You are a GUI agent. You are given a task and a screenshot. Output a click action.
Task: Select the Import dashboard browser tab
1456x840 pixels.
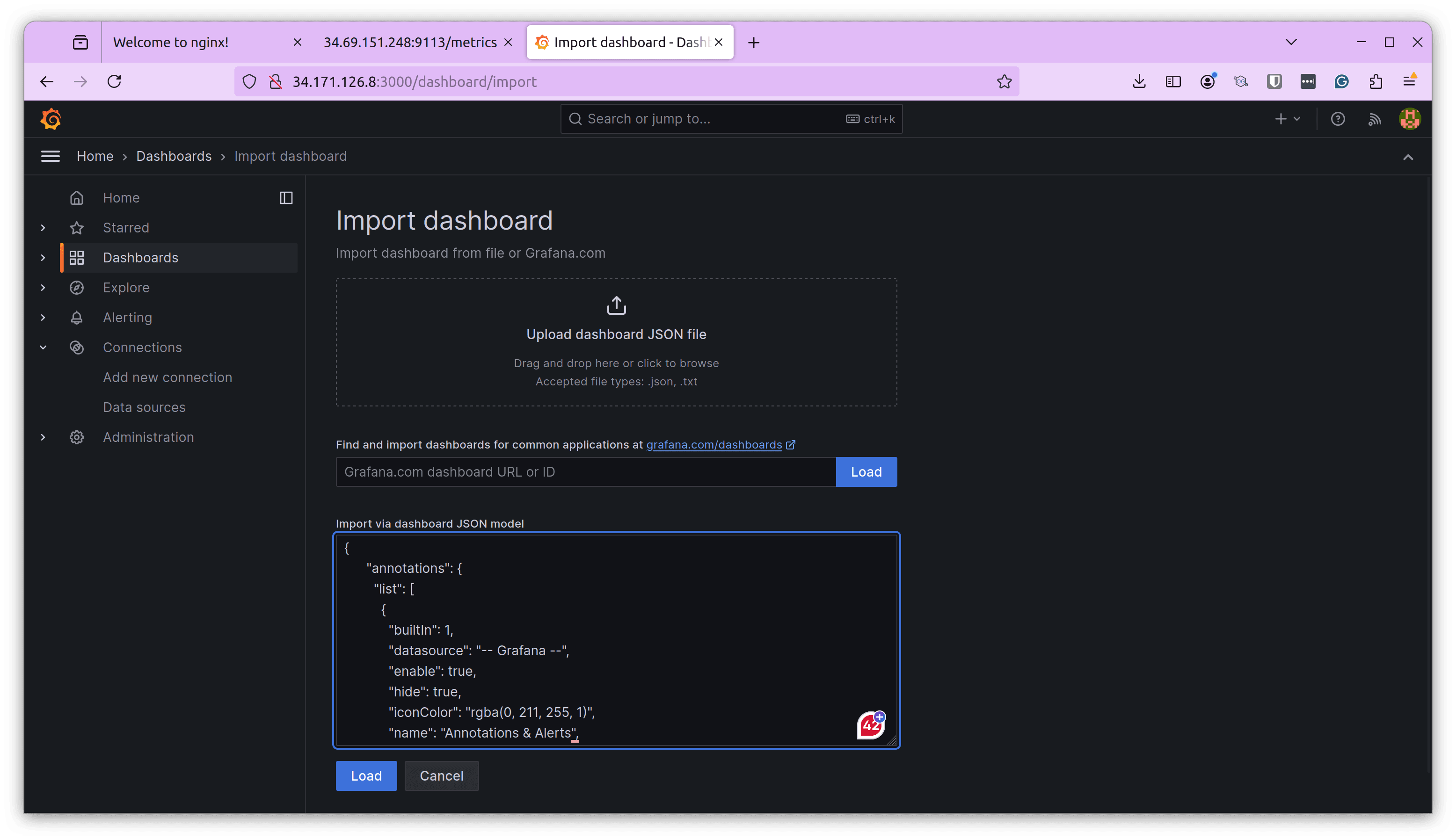click(630, 42)
